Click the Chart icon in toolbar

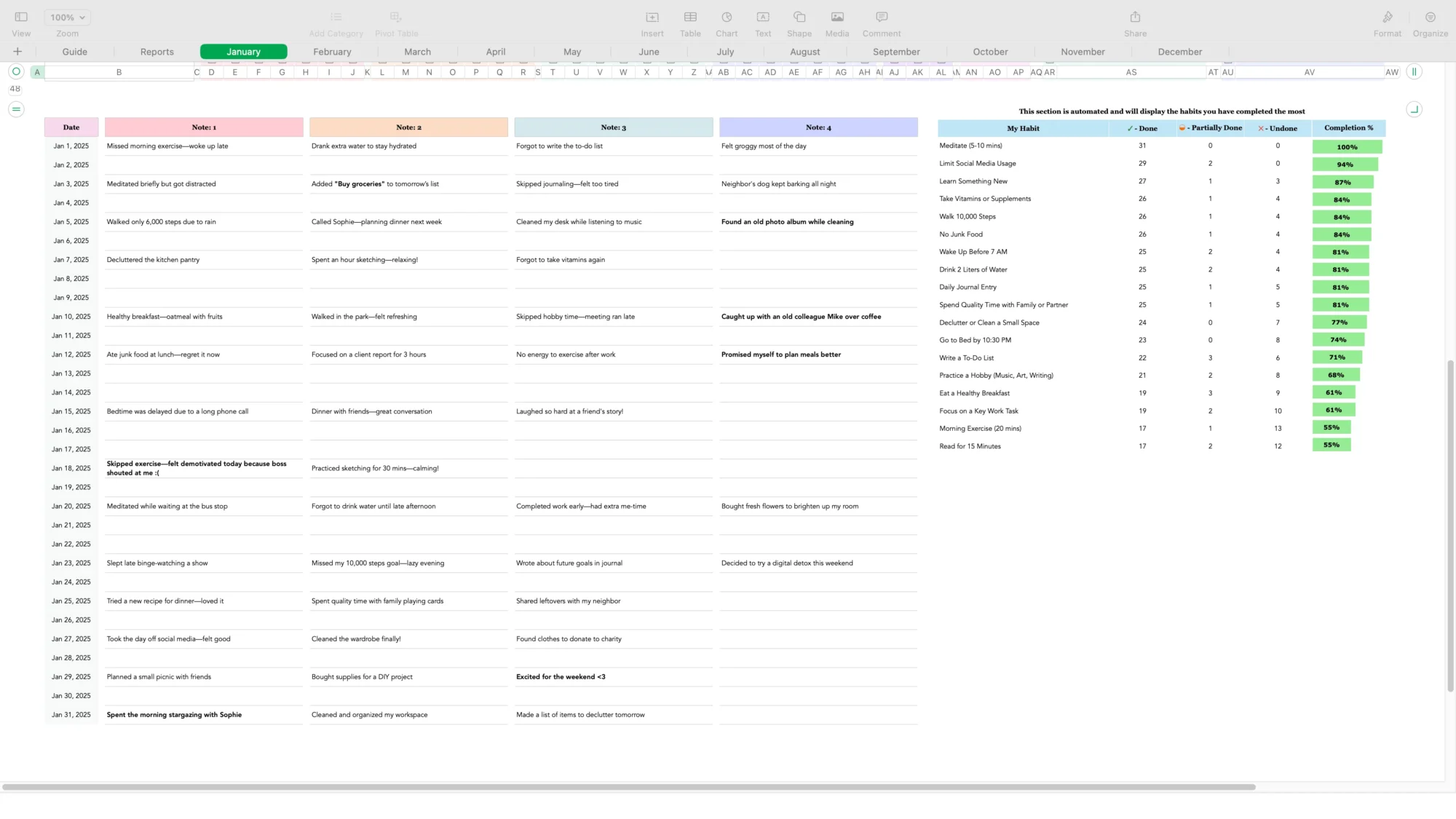pos(727,16)
